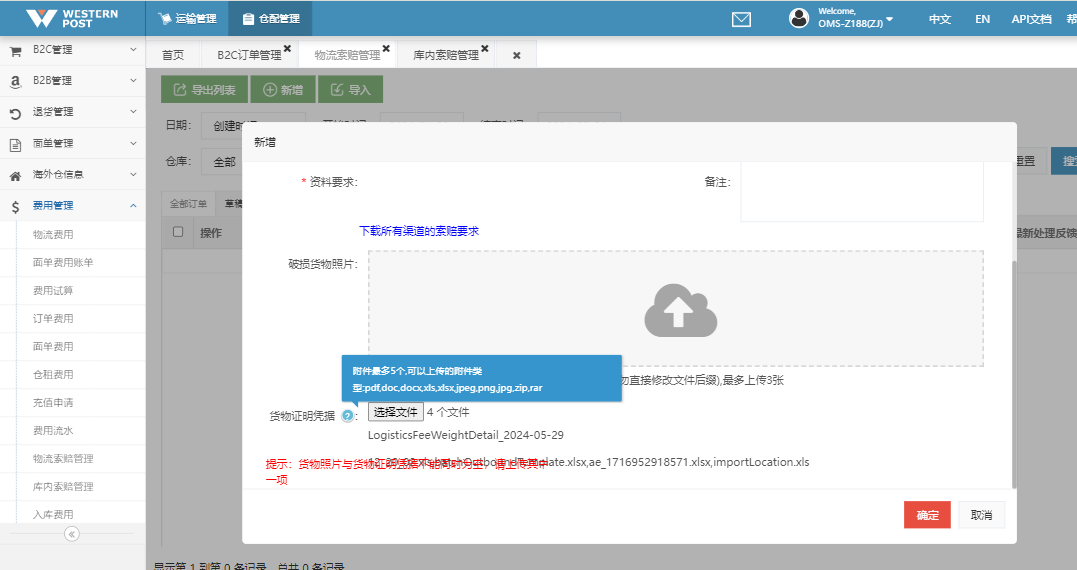Switch to the 物流索赔管理 tab

[x=348, y=55]
